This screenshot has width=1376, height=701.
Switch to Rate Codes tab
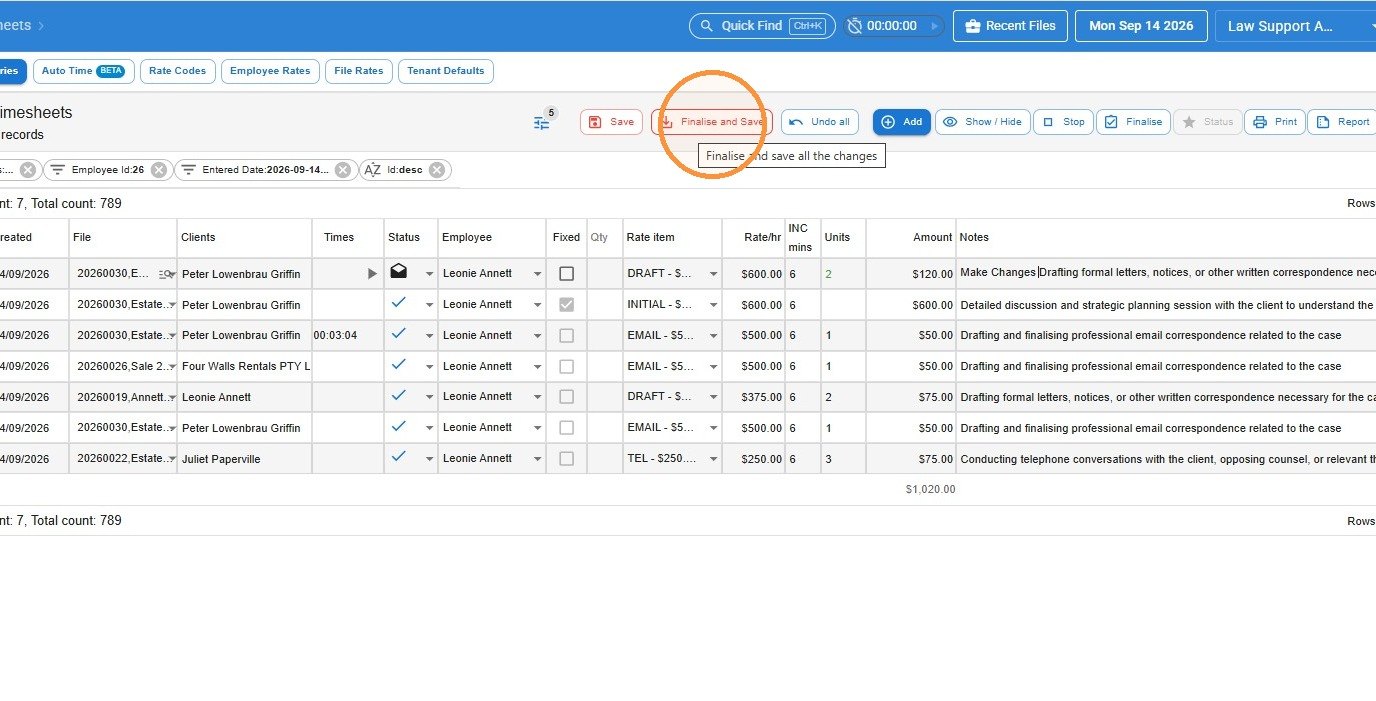pyautogui.click(x=177, y=71)
